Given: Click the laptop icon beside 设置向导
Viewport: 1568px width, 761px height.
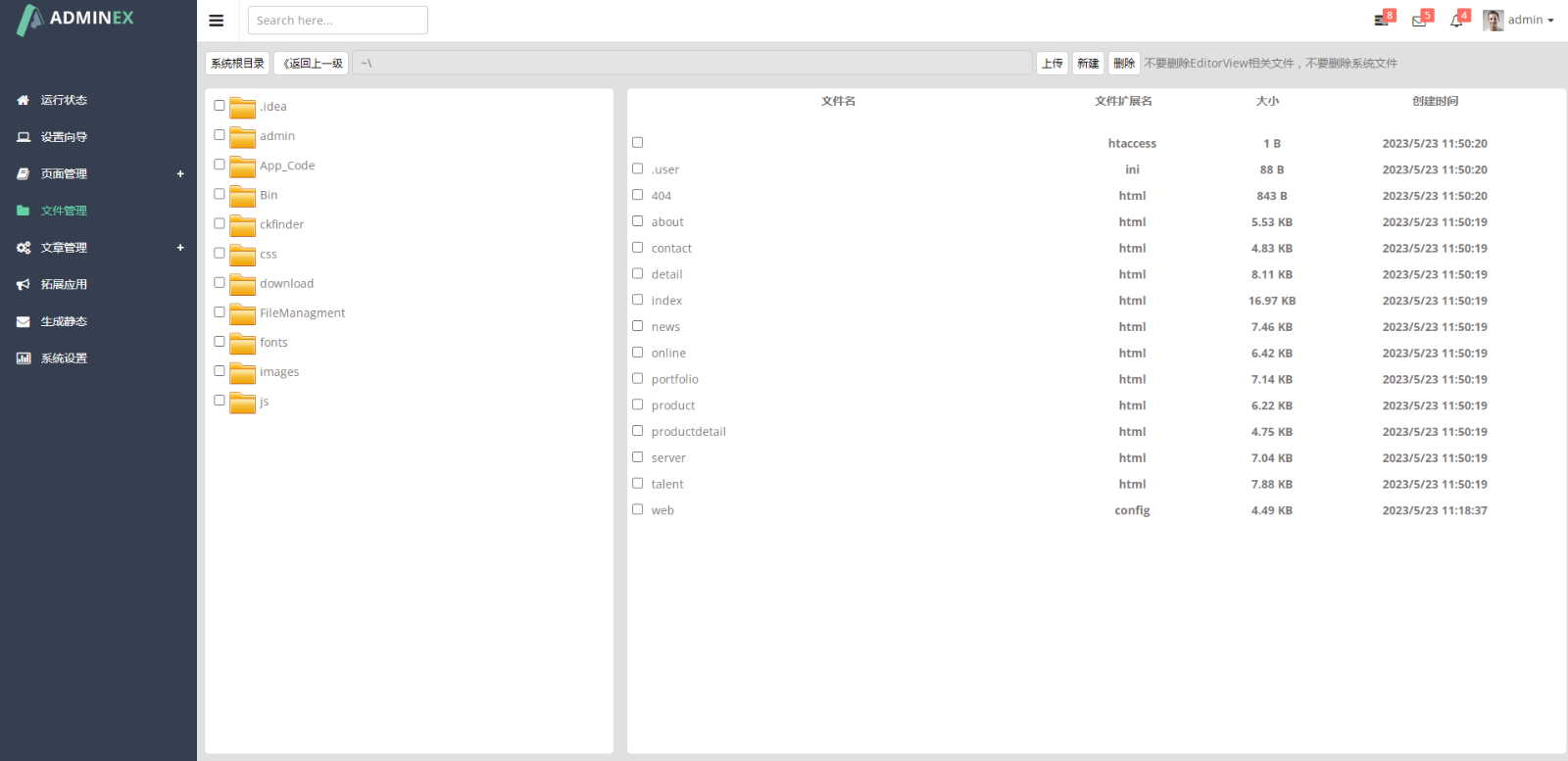Looking at the screenshot, I should pyautogui.click(x=23, y=137).
